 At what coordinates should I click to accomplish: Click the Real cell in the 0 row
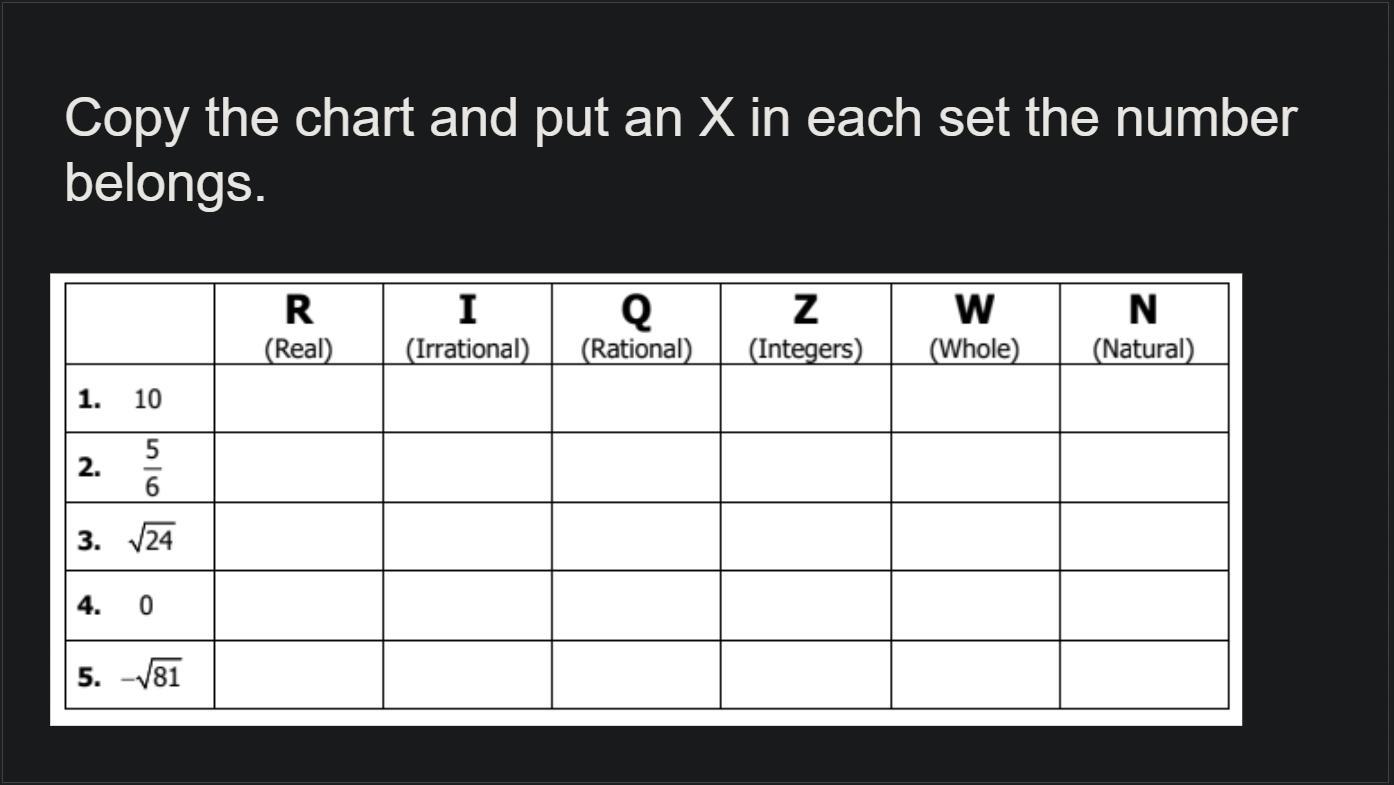[298, 606]
